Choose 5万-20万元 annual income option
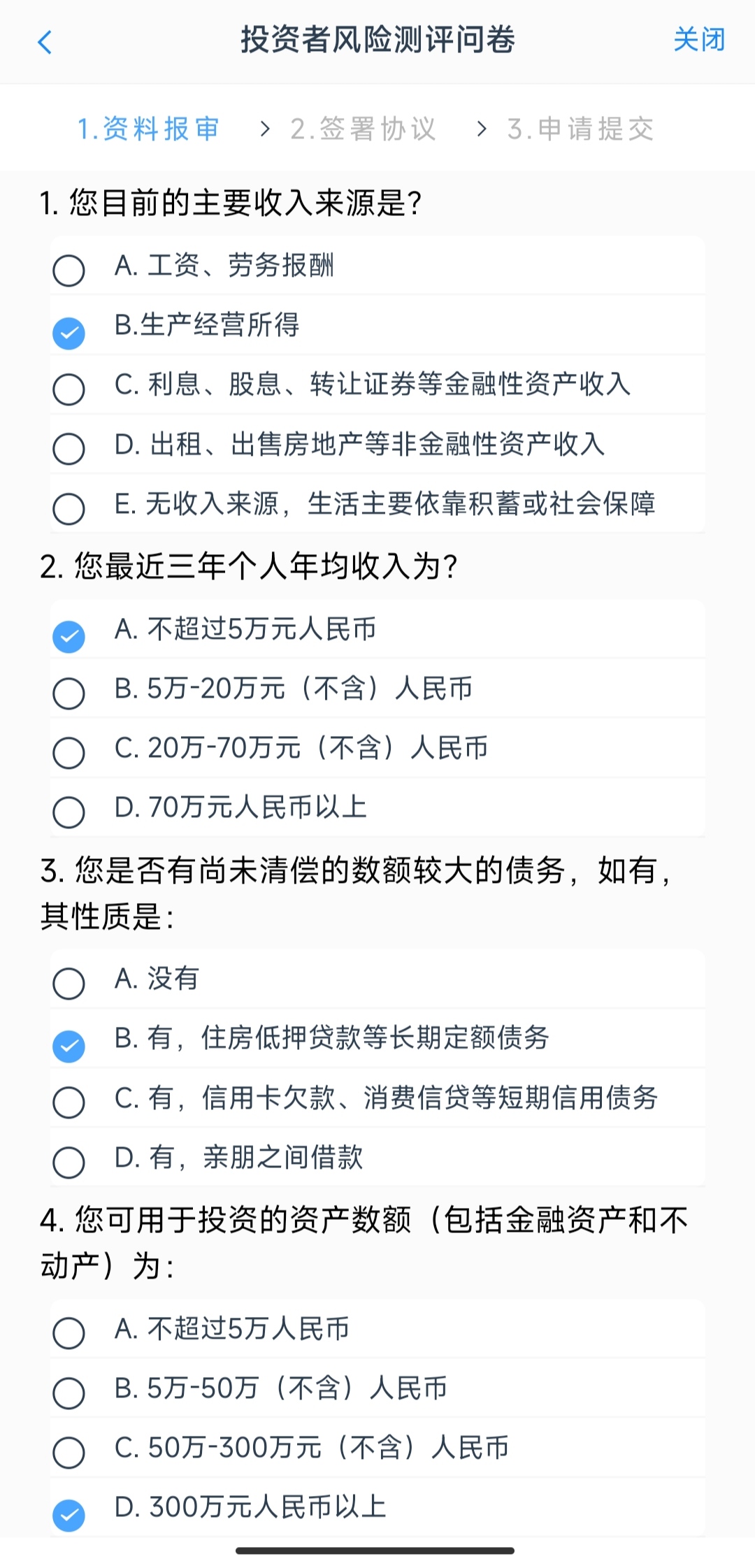Screen dimensions: 755x1568 [x=69, y=693]
